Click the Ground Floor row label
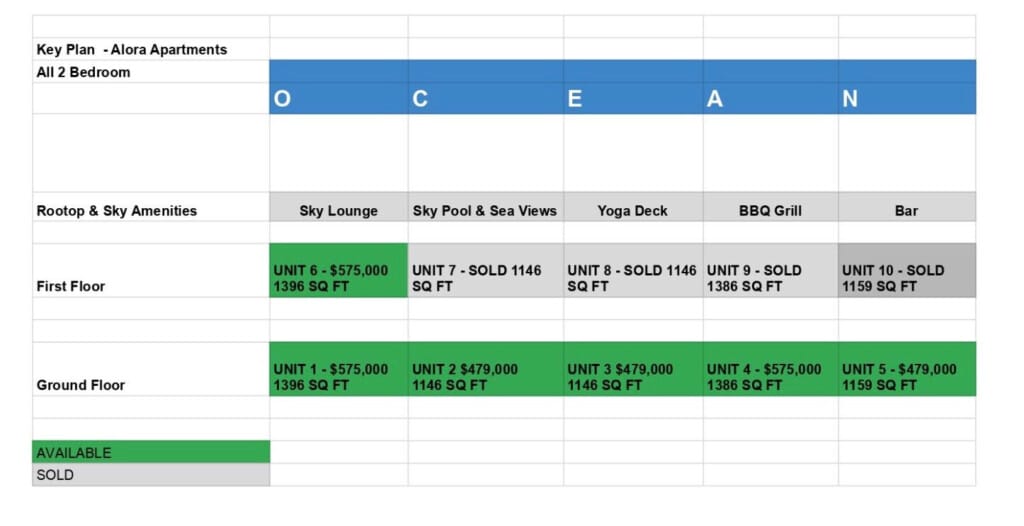1024x526 pixels. coord(81,385)
